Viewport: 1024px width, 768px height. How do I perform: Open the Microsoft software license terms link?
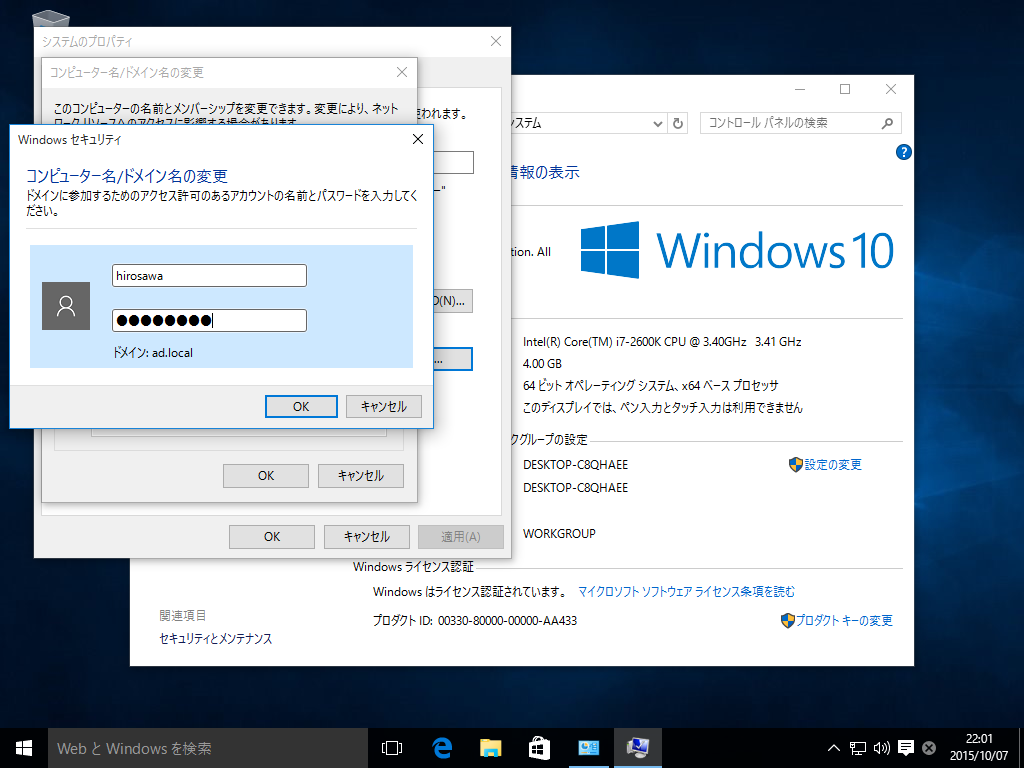686,592
